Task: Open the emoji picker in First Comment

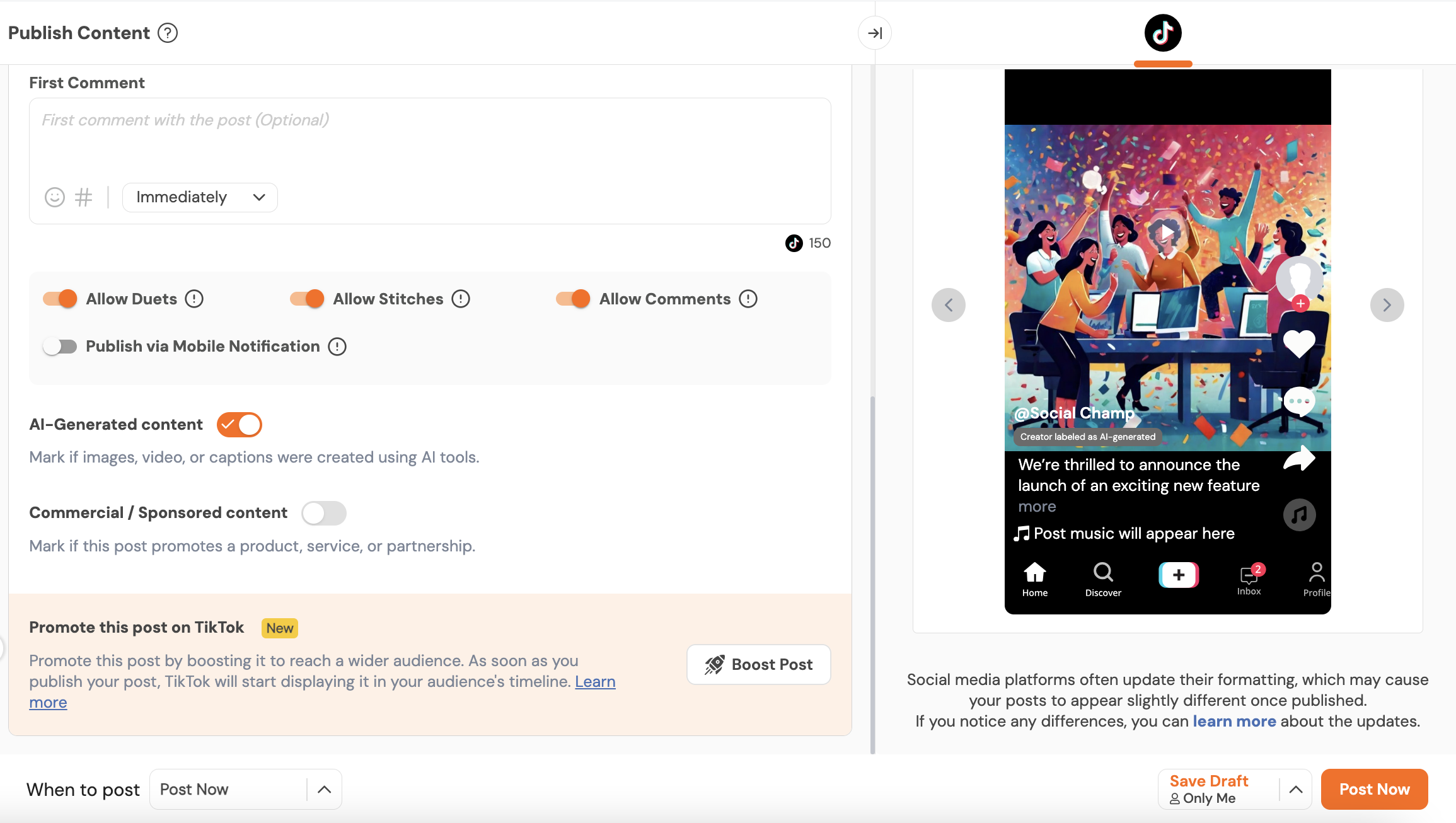Action: [x=55, y=197]
